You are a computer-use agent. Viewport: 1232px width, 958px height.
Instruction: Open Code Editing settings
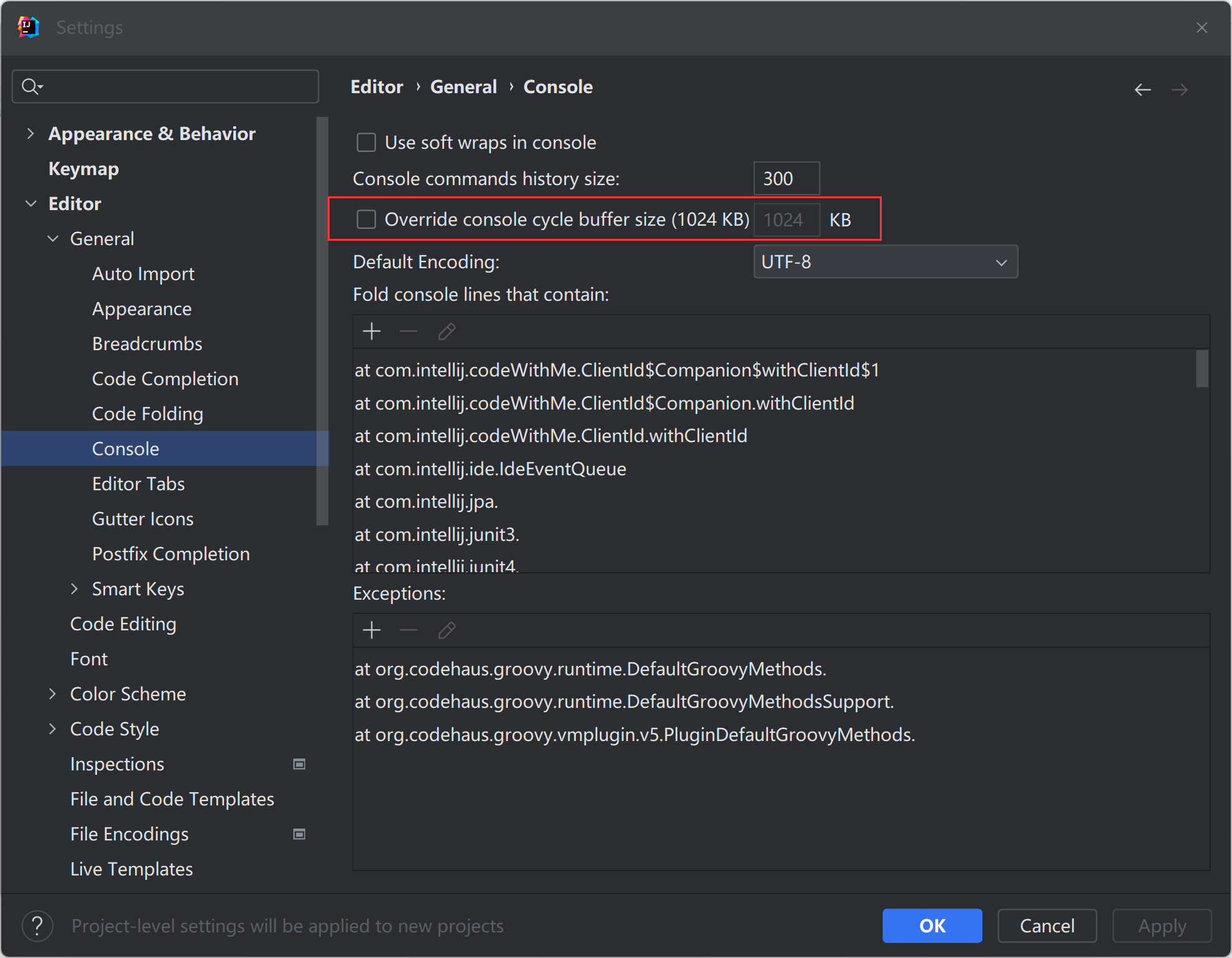(123, 624)
